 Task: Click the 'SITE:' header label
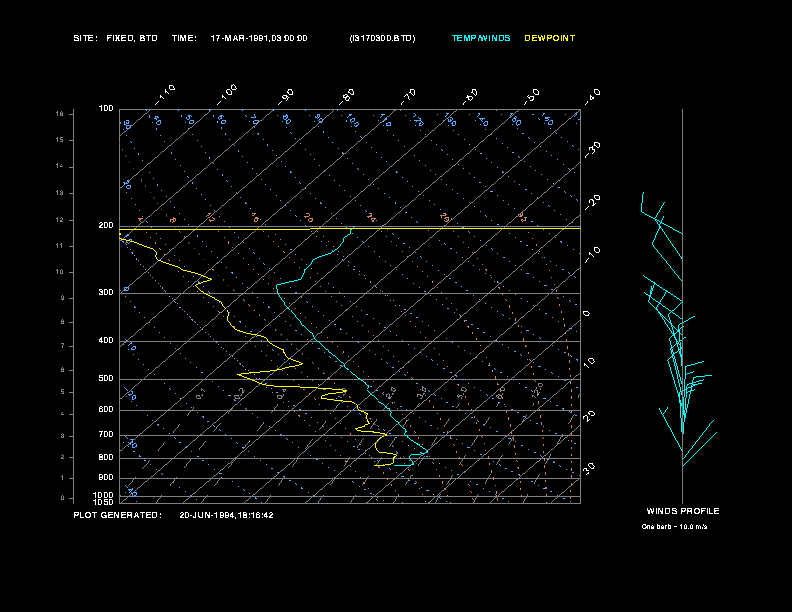[x=85, y=38]
